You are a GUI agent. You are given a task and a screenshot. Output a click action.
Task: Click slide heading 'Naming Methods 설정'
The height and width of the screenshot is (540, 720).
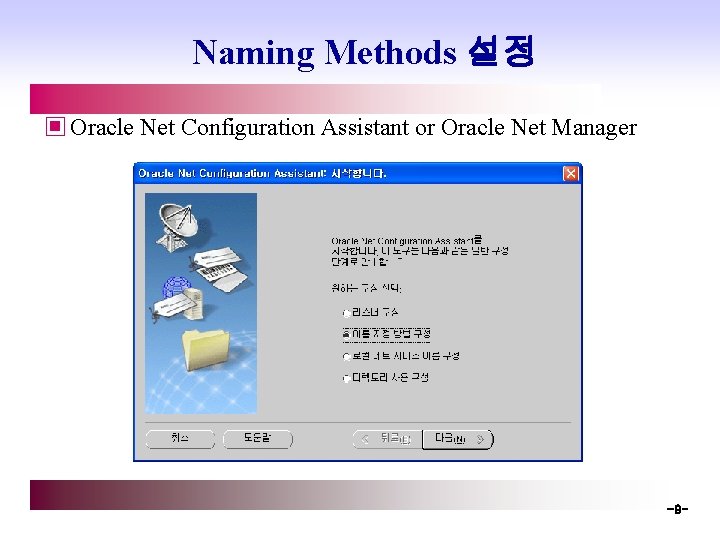[363, 52]
